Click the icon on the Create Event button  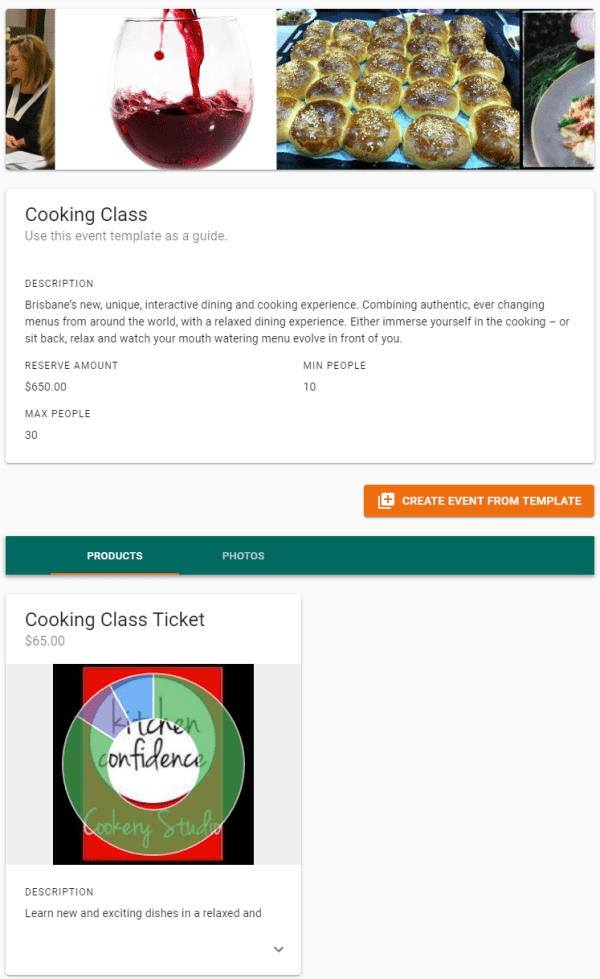pos(386,501)
